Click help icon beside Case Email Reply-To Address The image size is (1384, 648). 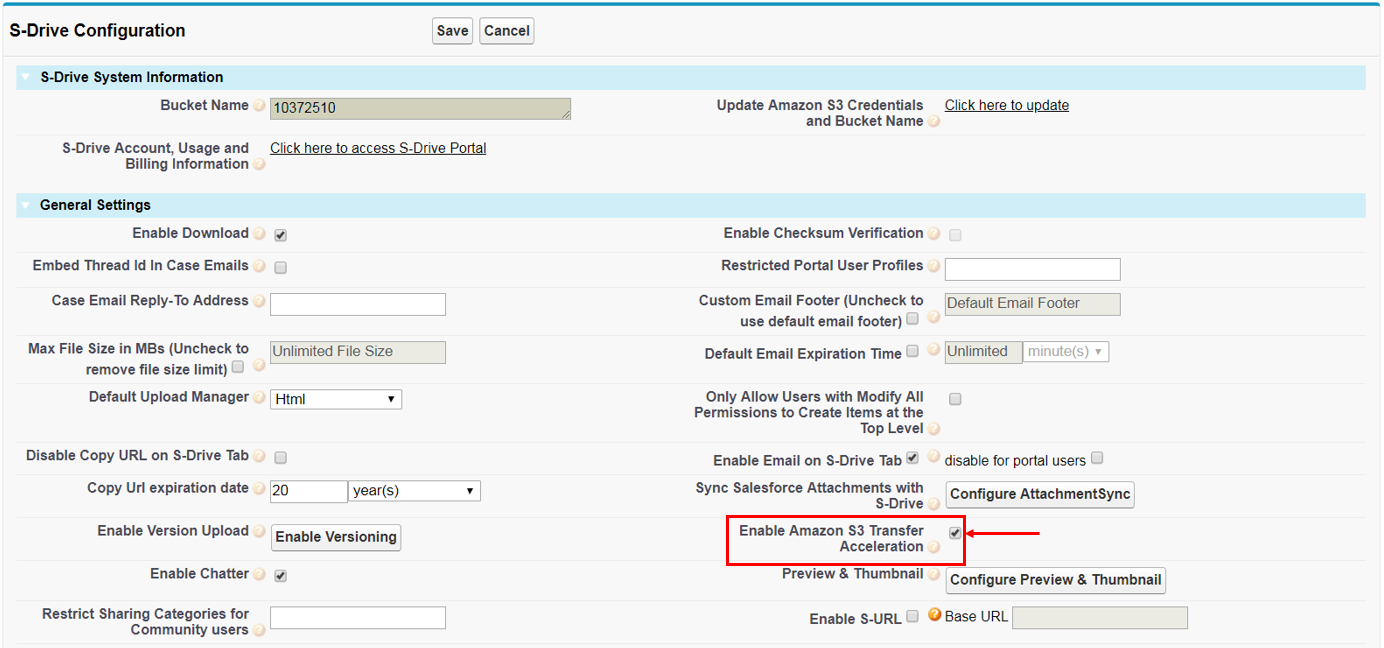(259, 301)
